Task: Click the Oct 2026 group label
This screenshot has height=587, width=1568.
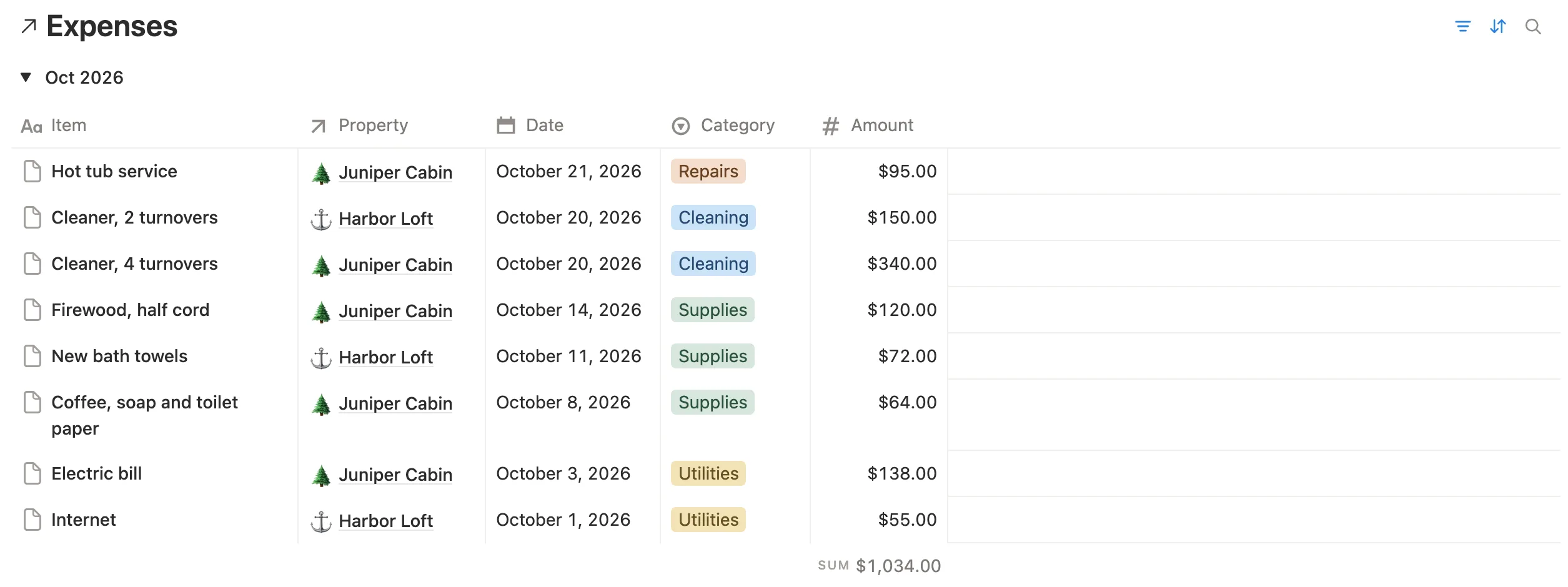Action: [x=84, y=77]
